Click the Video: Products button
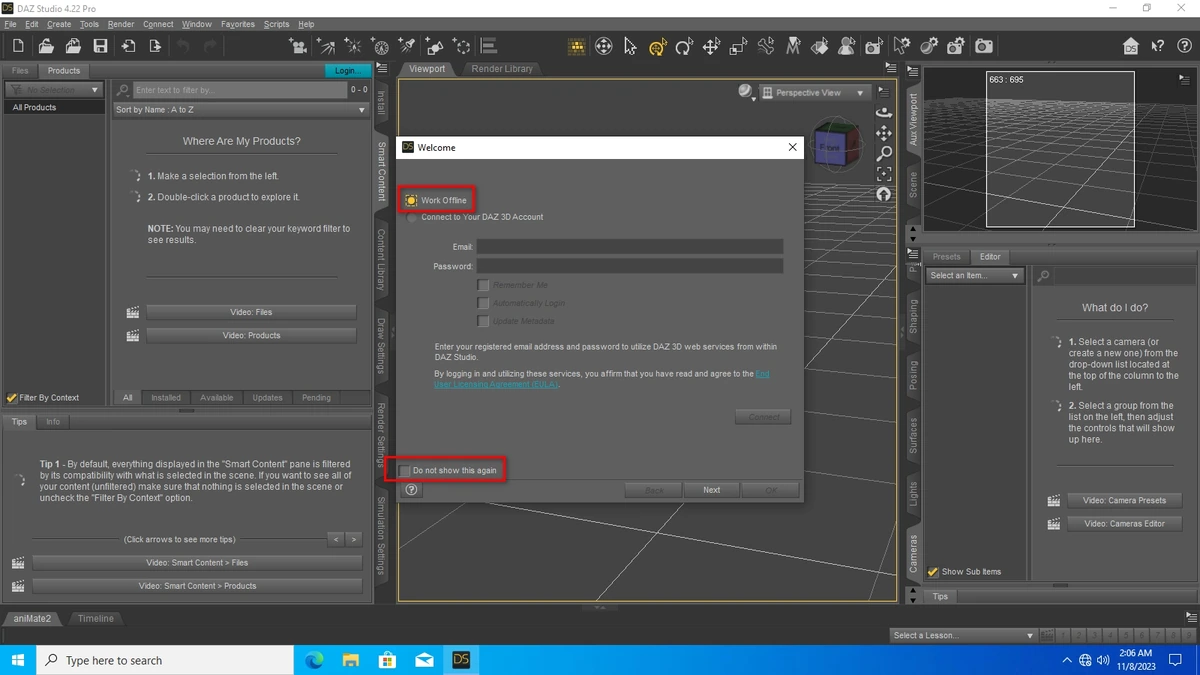Image resolution: width=1200 pixels, height=675 pixels. (x=251, y=336)
